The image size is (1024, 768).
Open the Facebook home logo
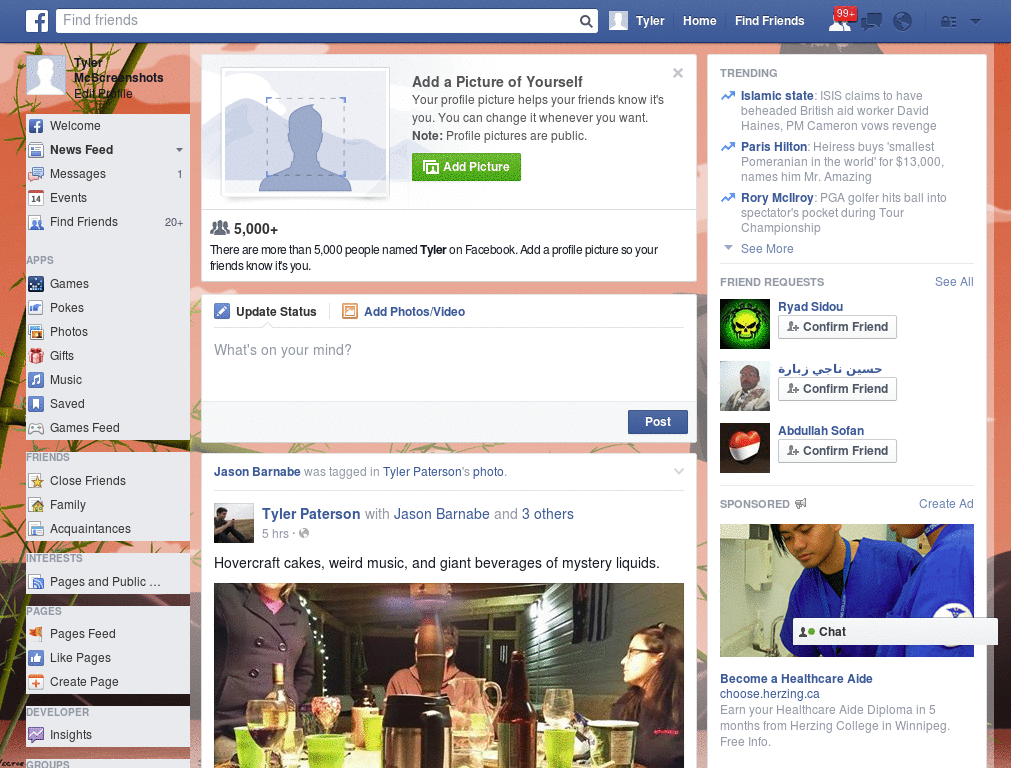pyautogui.click(x=36, y=20)
